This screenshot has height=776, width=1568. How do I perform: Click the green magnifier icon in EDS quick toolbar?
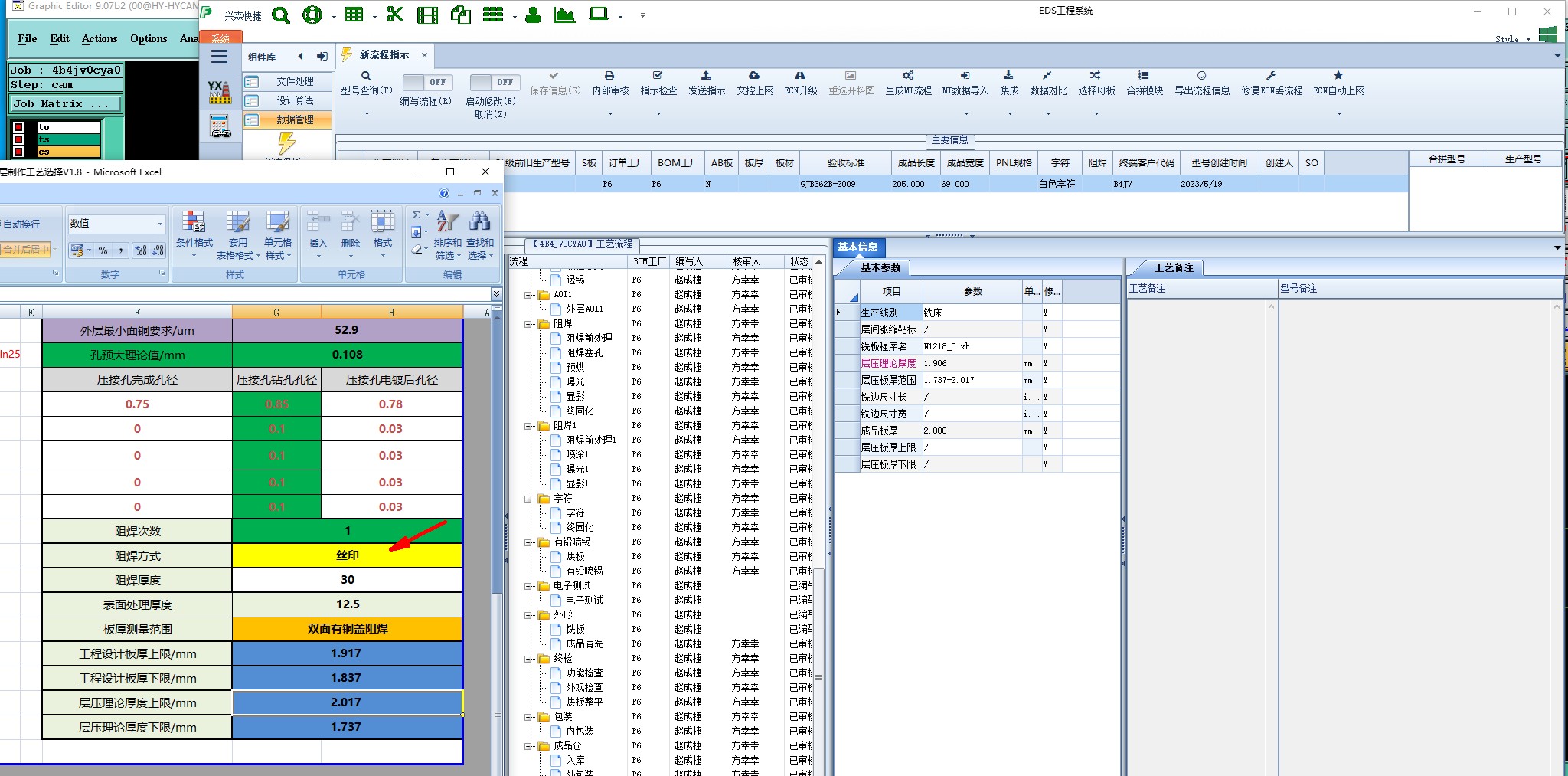coord(281,15)
